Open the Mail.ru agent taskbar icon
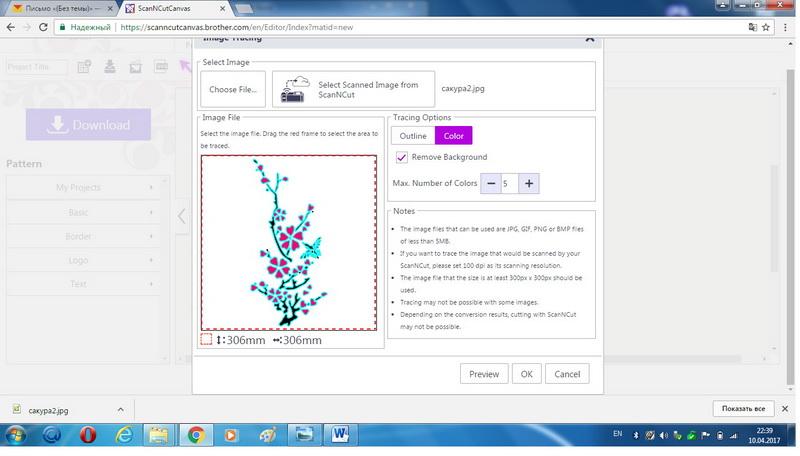This screenshot has width=800, height=456. click(52, 435)
